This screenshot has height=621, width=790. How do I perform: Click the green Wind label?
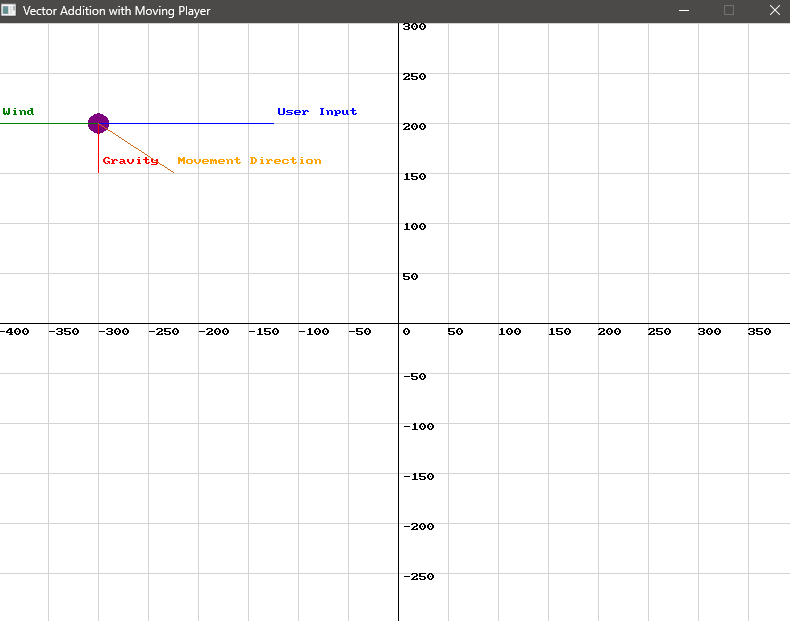(x=18, y=112)
